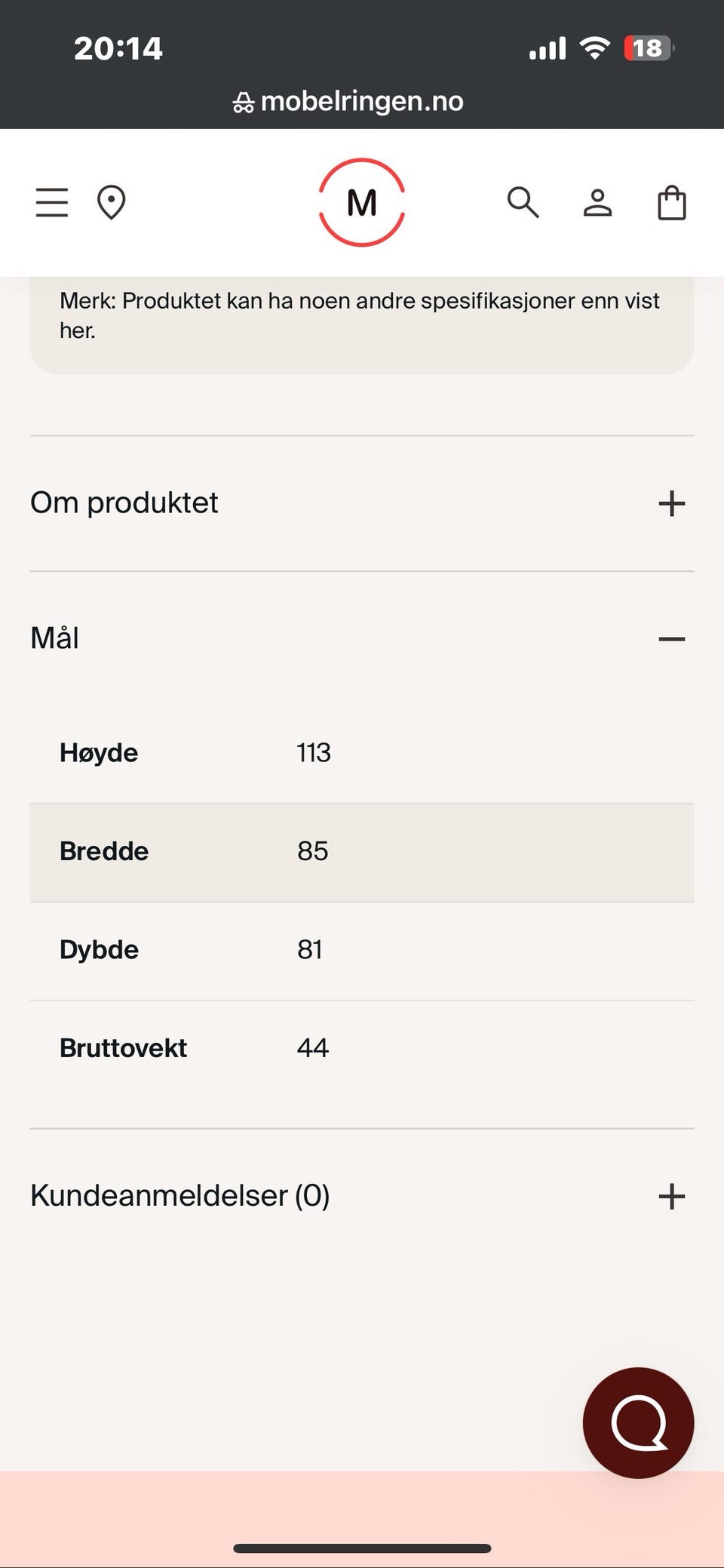This screenshot has height=1568, width=724.
Task: Select the Høyde row
Action: tap(362, 752)
